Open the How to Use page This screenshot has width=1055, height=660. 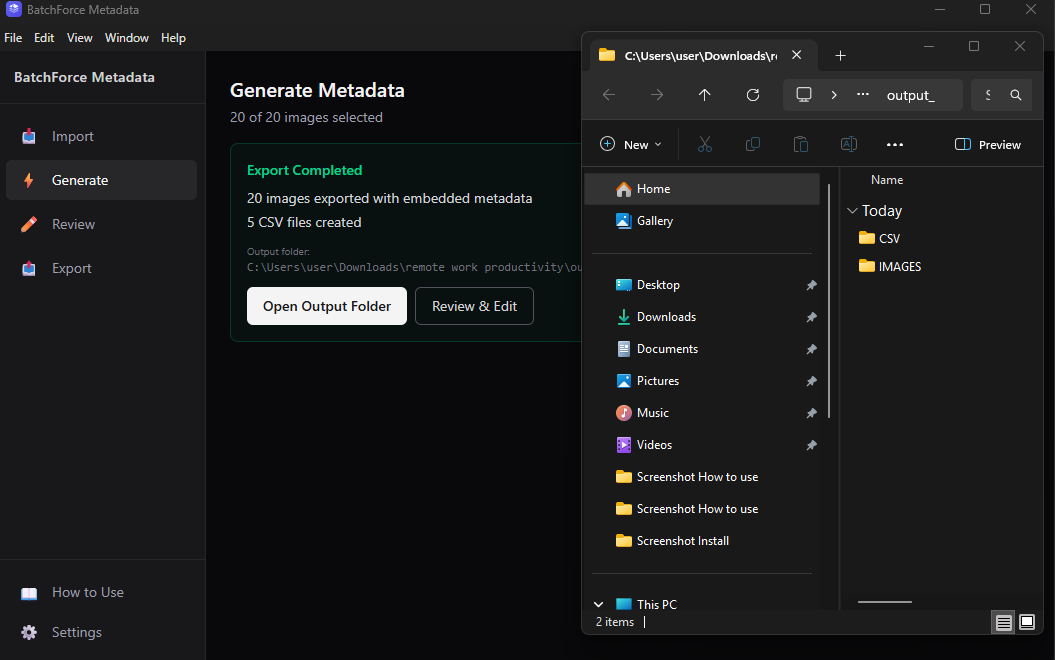pyautogui.click(x=87, y=592)
